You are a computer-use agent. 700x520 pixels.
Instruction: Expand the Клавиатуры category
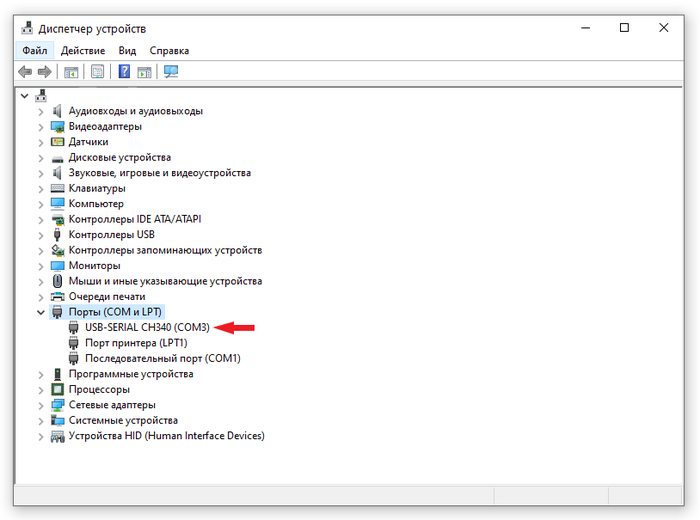(x=41, y=189)
